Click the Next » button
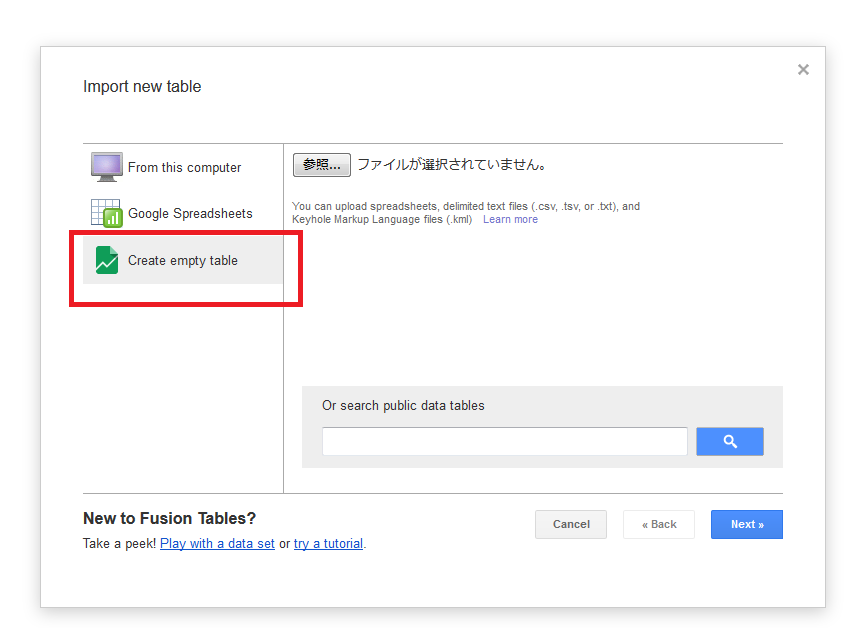The height and width of the screenshot is (628, 856). coord(747,524)
